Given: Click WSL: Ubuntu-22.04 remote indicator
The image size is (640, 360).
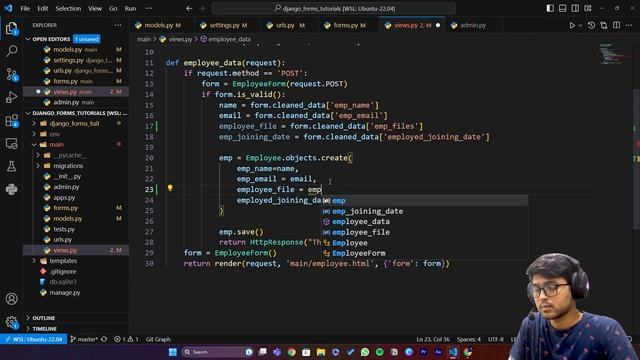Looking at the screenshot, I should pyautogui.click(x=34, y=339).
